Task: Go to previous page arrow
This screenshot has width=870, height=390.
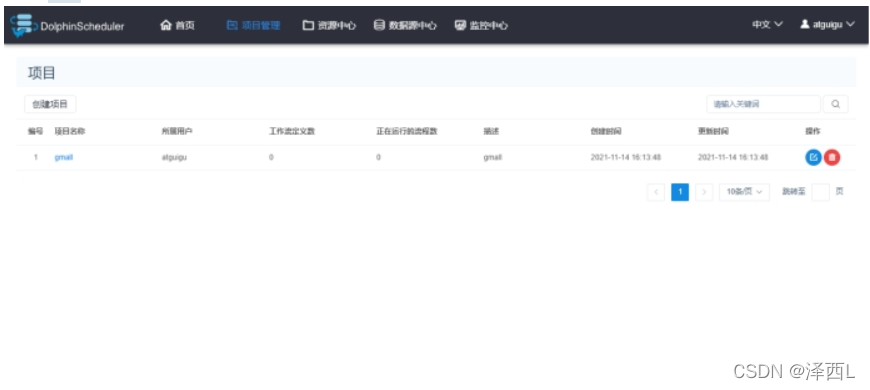Action: click(x=656, y=192)
